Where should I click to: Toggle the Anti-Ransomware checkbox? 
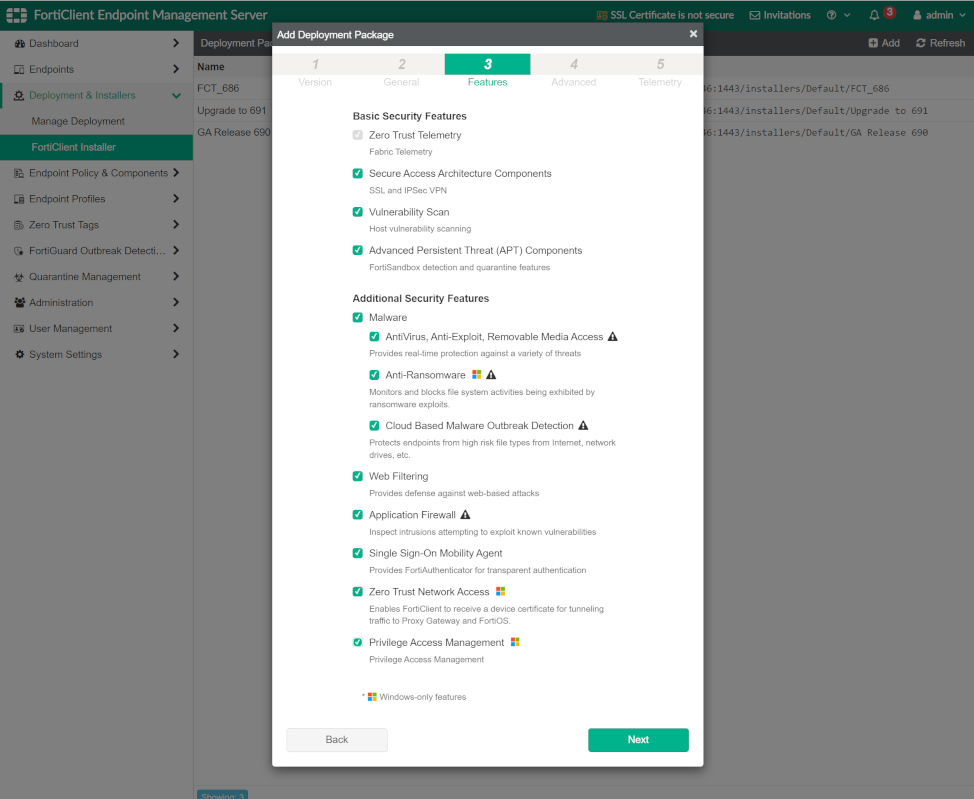point(374,376)
